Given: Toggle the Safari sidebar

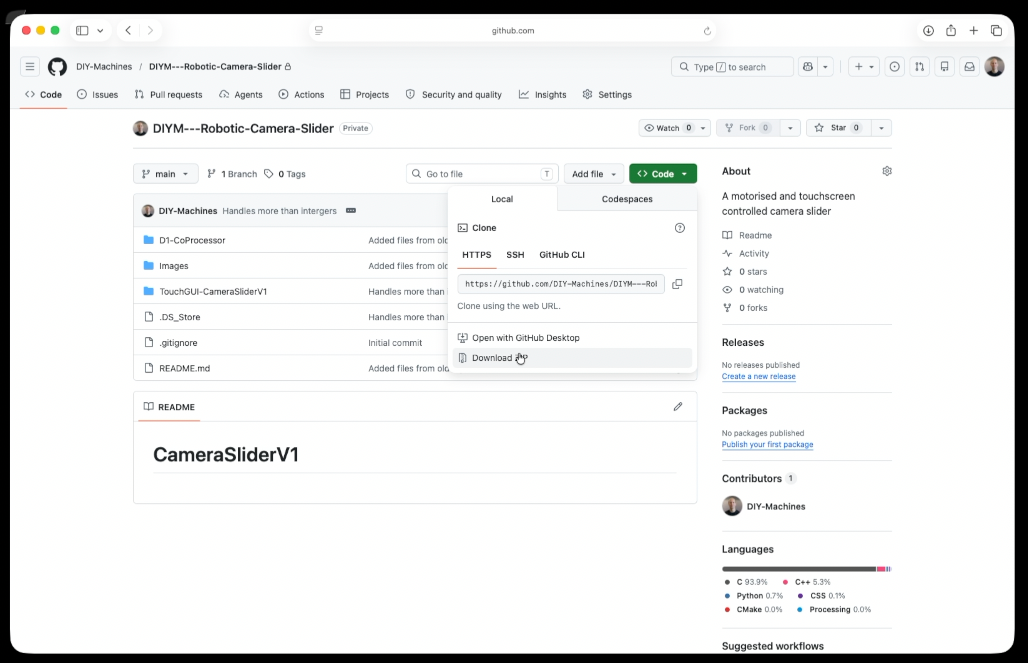Looking at the screenshot, I should 82,30.
